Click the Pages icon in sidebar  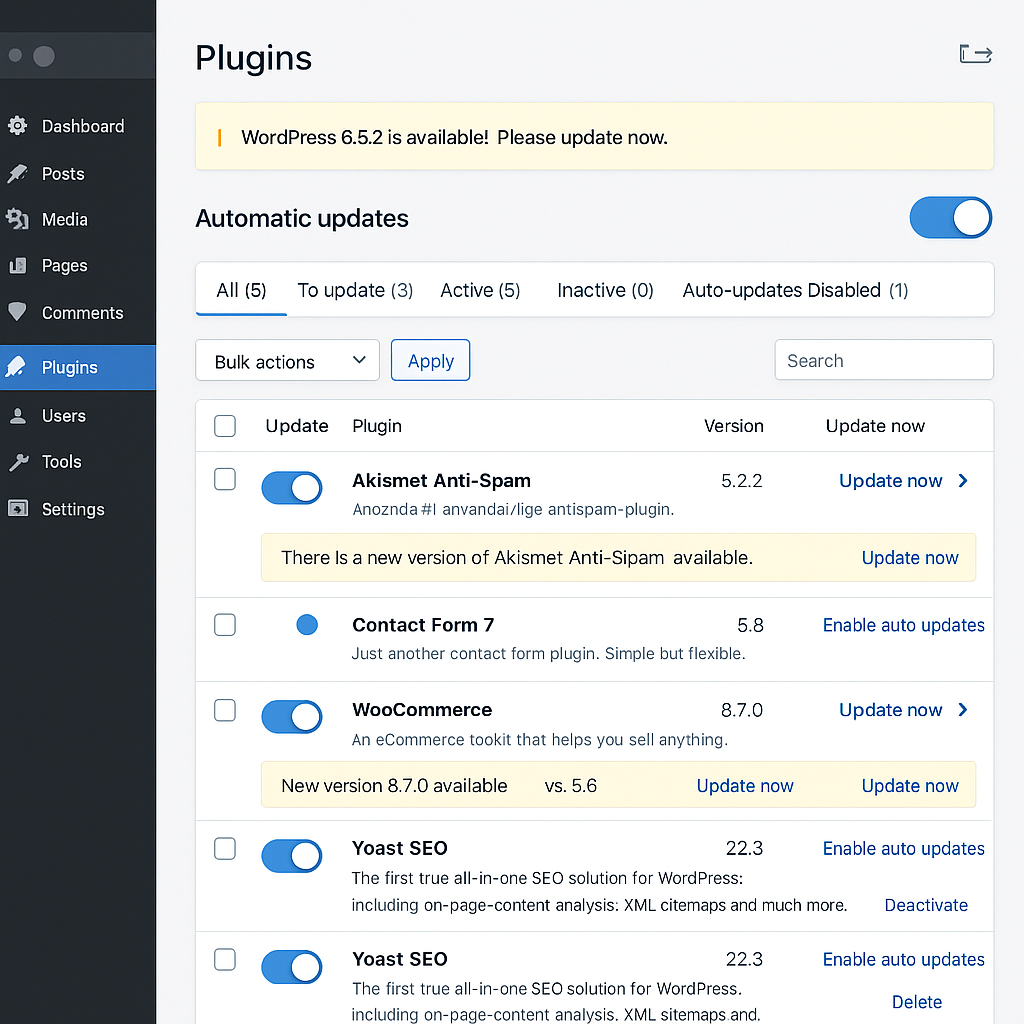pos(18,265)
